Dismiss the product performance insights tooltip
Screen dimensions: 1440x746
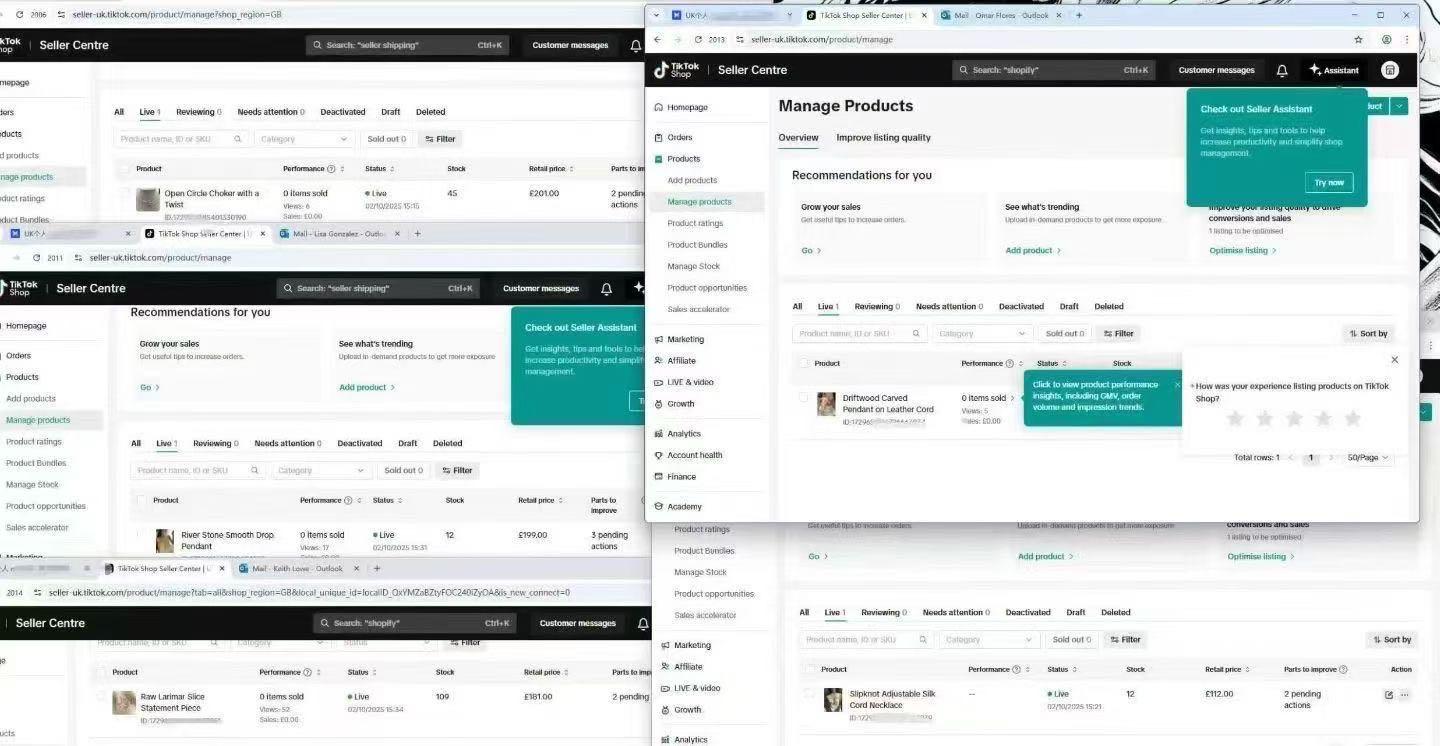(x=1177, y=385)
